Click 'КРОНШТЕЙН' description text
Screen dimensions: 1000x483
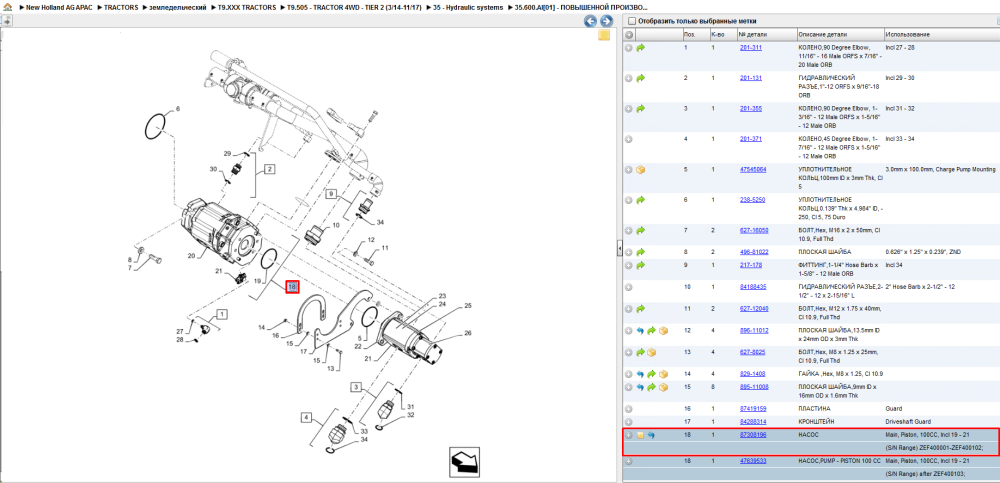click(816, 422)
